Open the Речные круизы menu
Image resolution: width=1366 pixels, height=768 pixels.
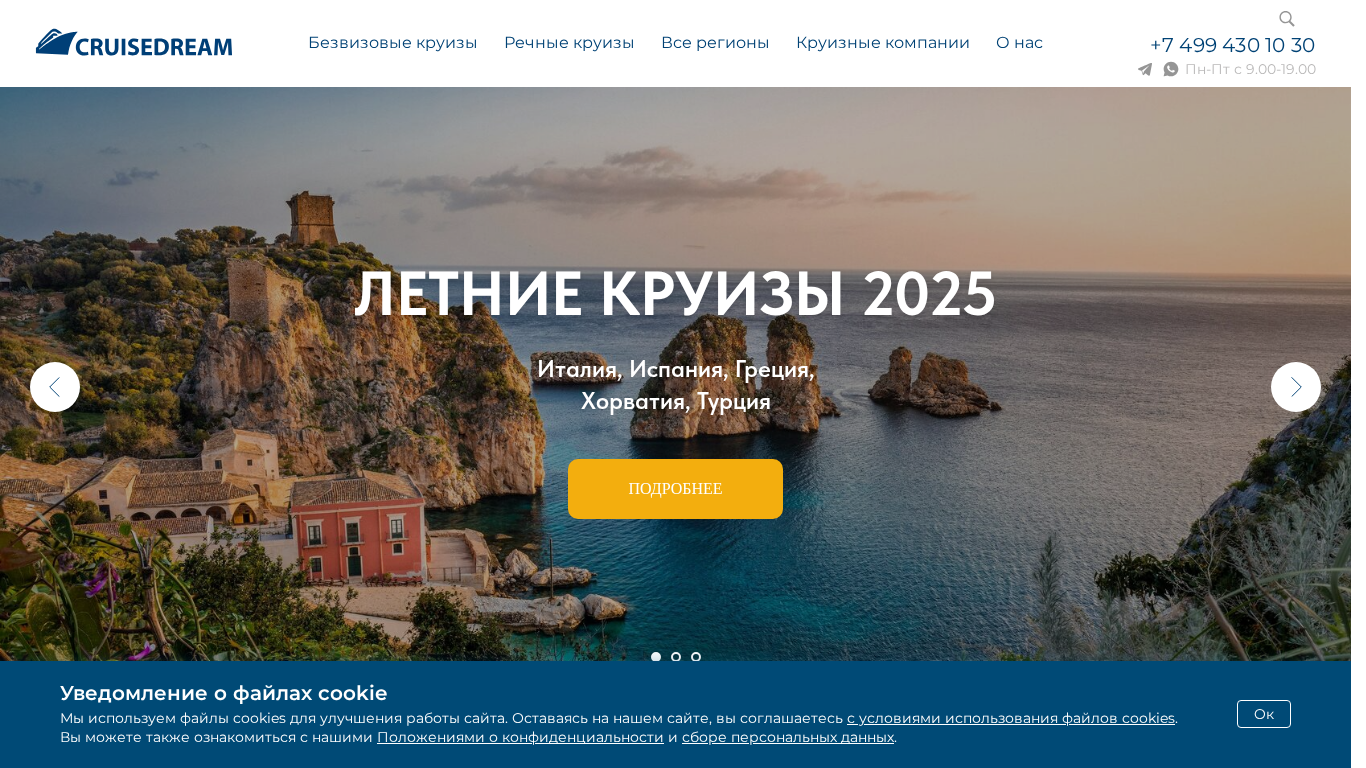569,43
